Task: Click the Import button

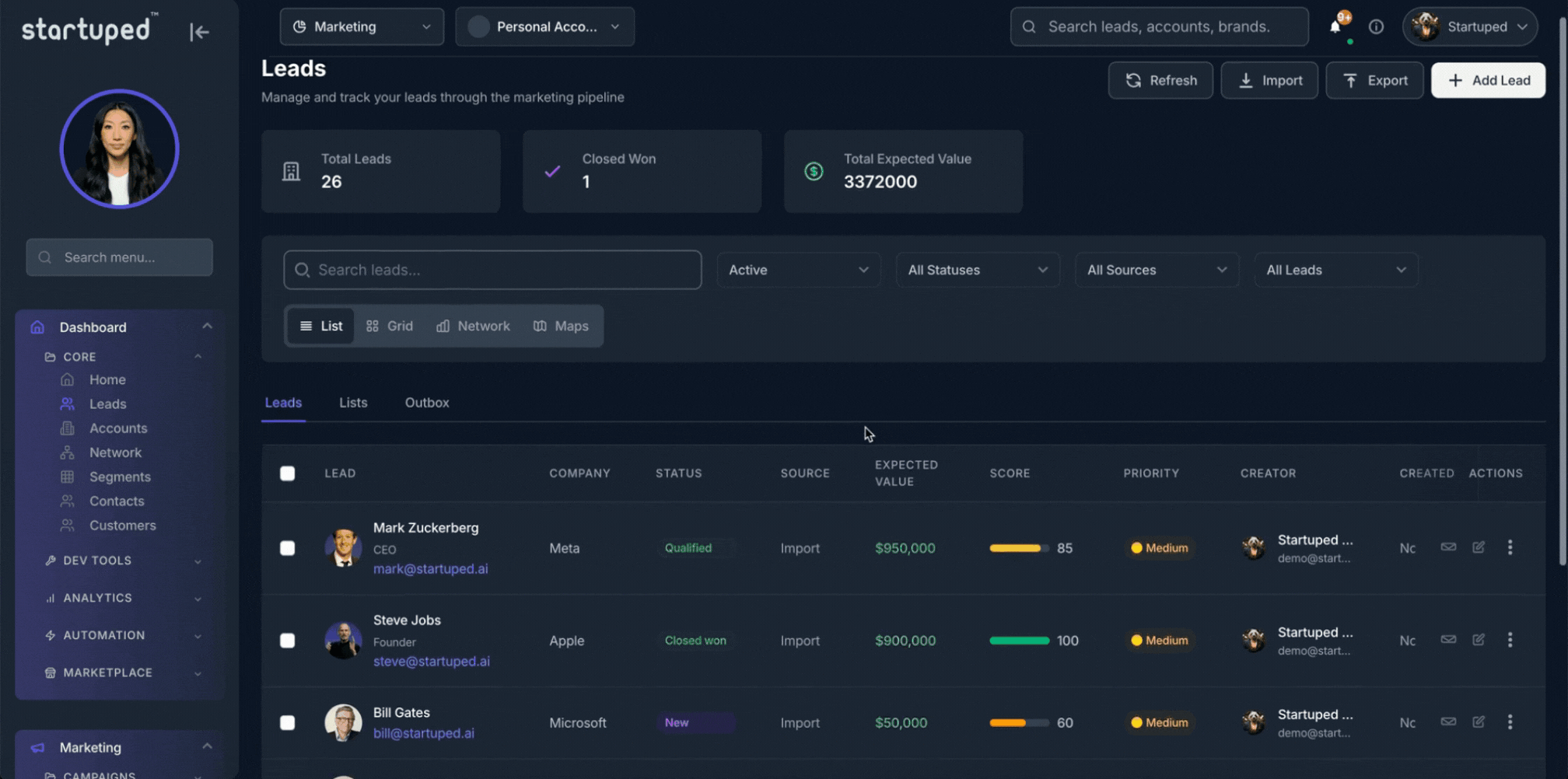Action: click(x=1269, y=80)
